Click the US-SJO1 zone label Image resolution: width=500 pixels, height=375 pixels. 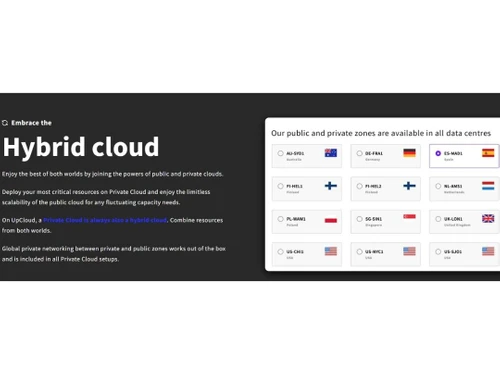pos(453,252)
